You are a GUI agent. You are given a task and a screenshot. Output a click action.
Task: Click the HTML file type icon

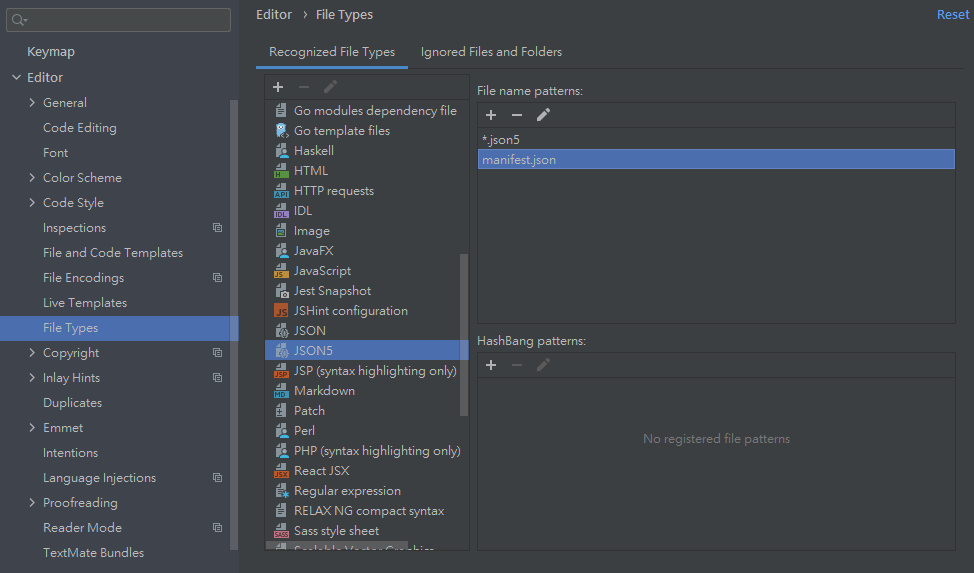coord(281,171)
